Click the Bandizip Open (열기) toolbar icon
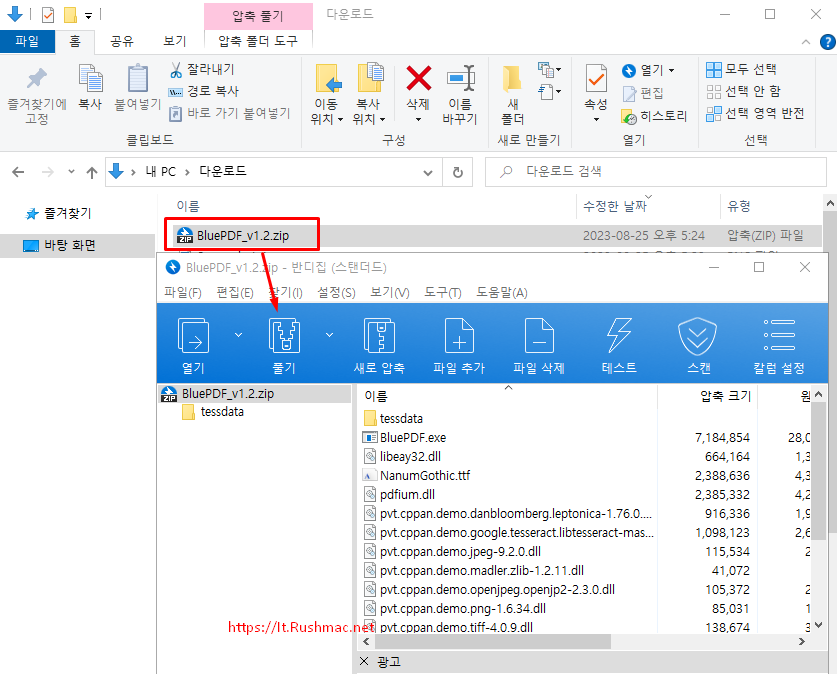837x674 pixels. pyautogui.click(x=193, y=336)
